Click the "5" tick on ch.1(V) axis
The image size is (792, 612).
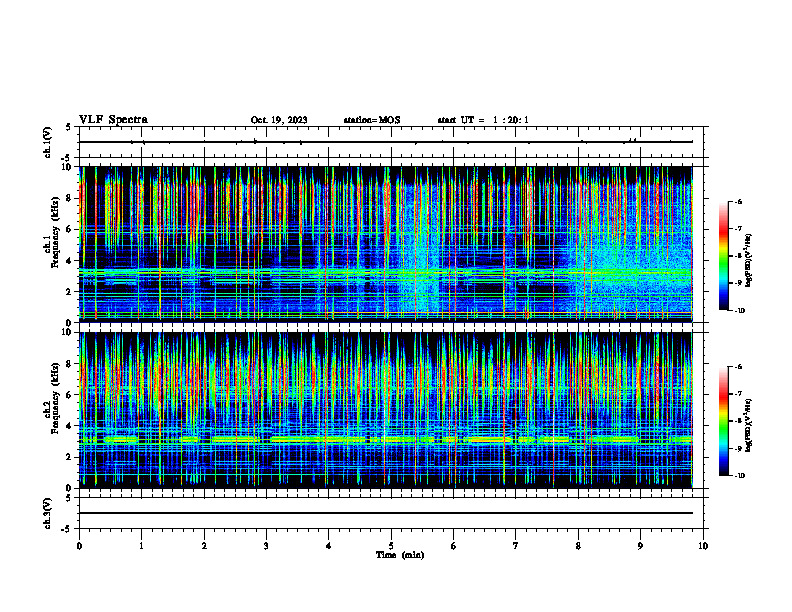pos(69,127)
